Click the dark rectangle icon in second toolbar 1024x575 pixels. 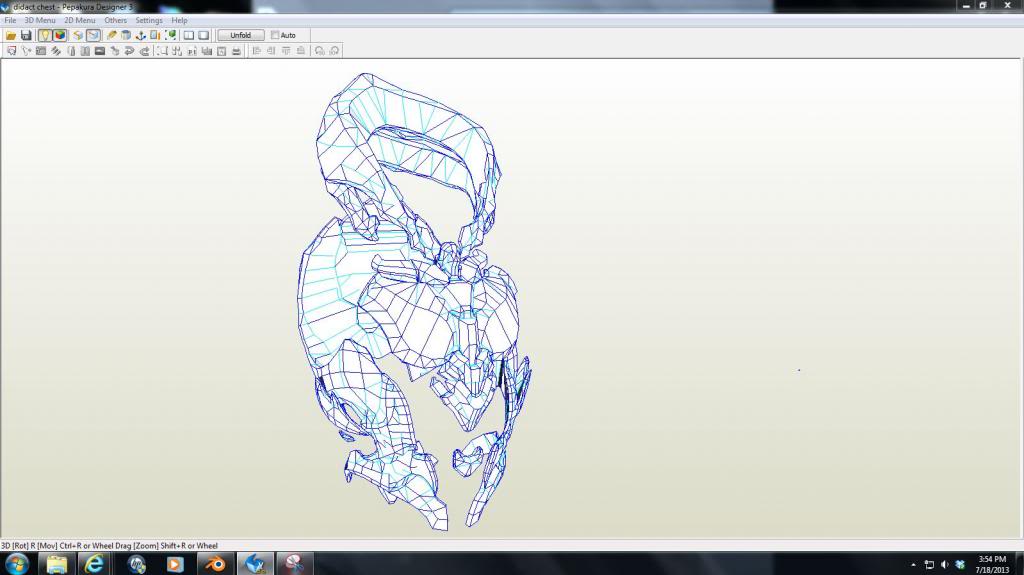pos(100,51)
